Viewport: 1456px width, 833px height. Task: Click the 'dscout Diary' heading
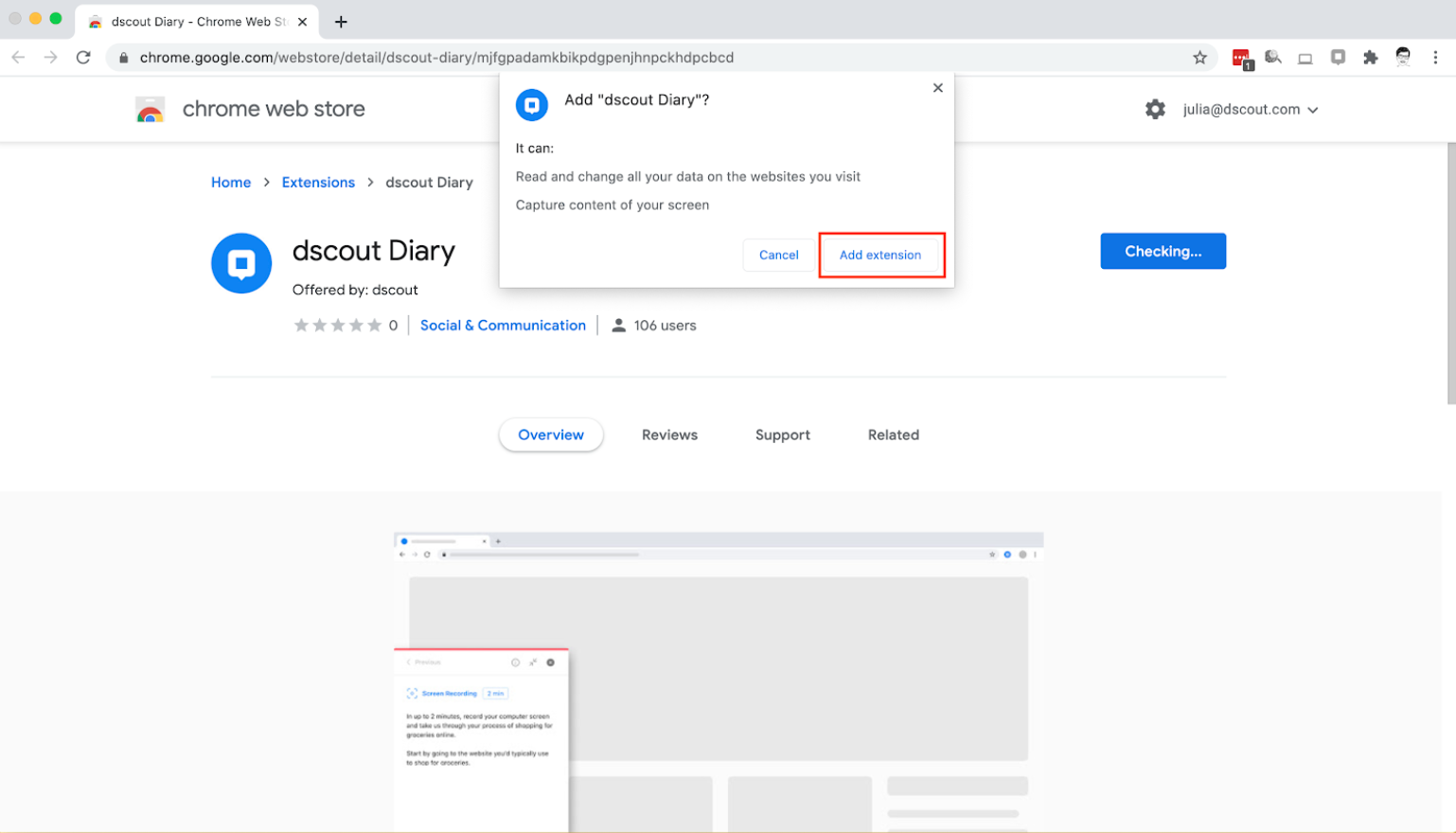tap(374, 251)
